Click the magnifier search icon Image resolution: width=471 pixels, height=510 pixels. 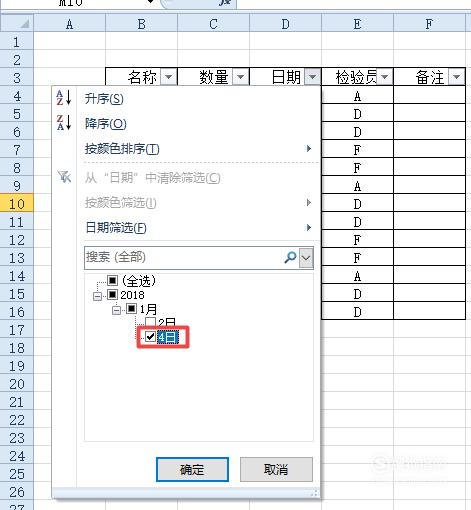(290, 257)
